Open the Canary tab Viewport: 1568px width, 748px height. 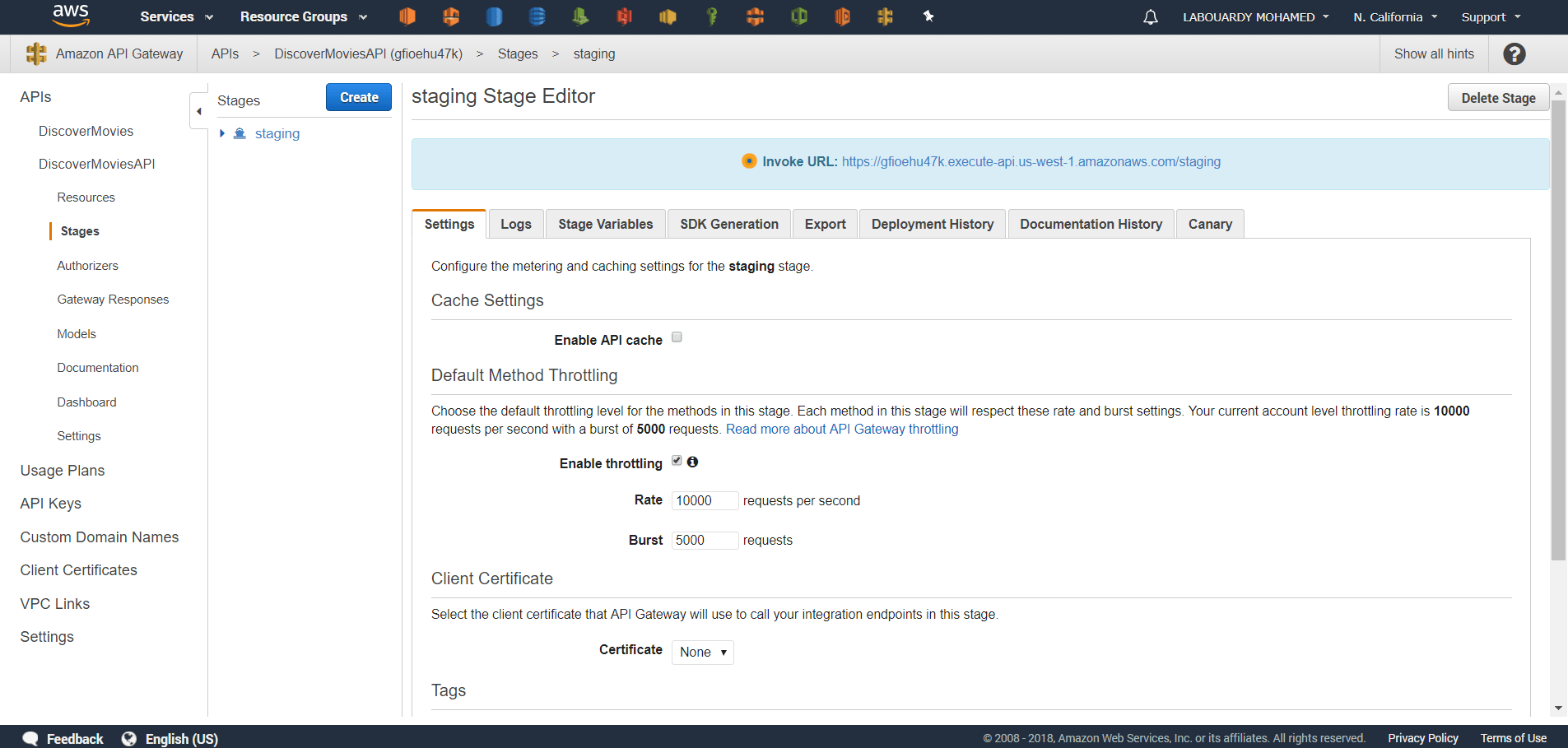(x=1210, y=224)
